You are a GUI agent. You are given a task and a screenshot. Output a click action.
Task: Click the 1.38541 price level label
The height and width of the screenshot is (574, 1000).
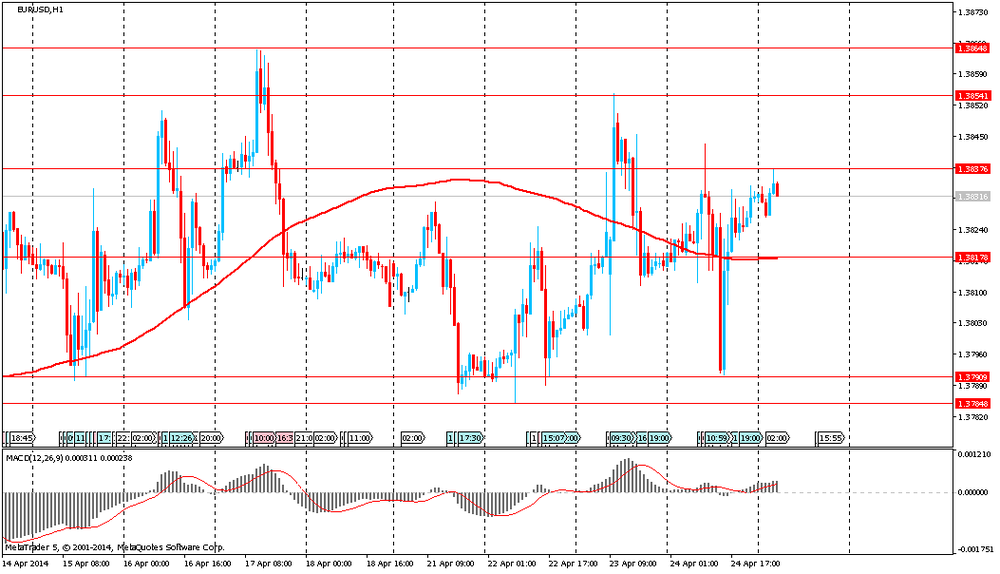pyautogui.click(x=971, y=95)
